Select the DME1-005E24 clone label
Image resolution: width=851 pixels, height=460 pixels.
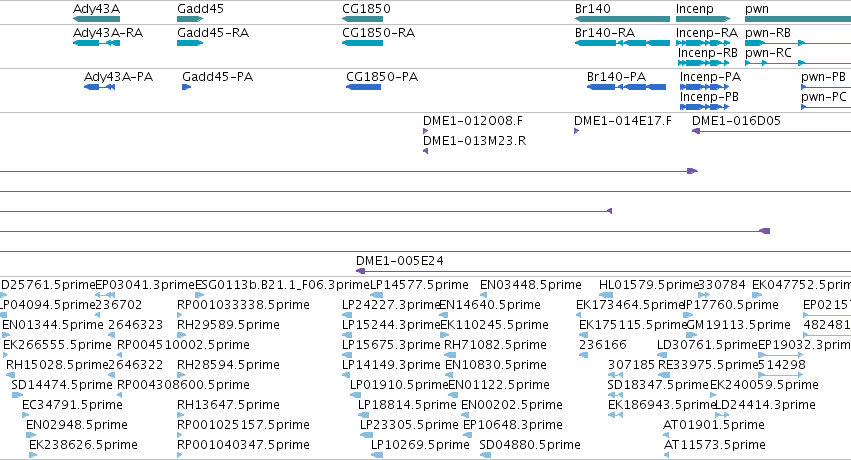399,260
